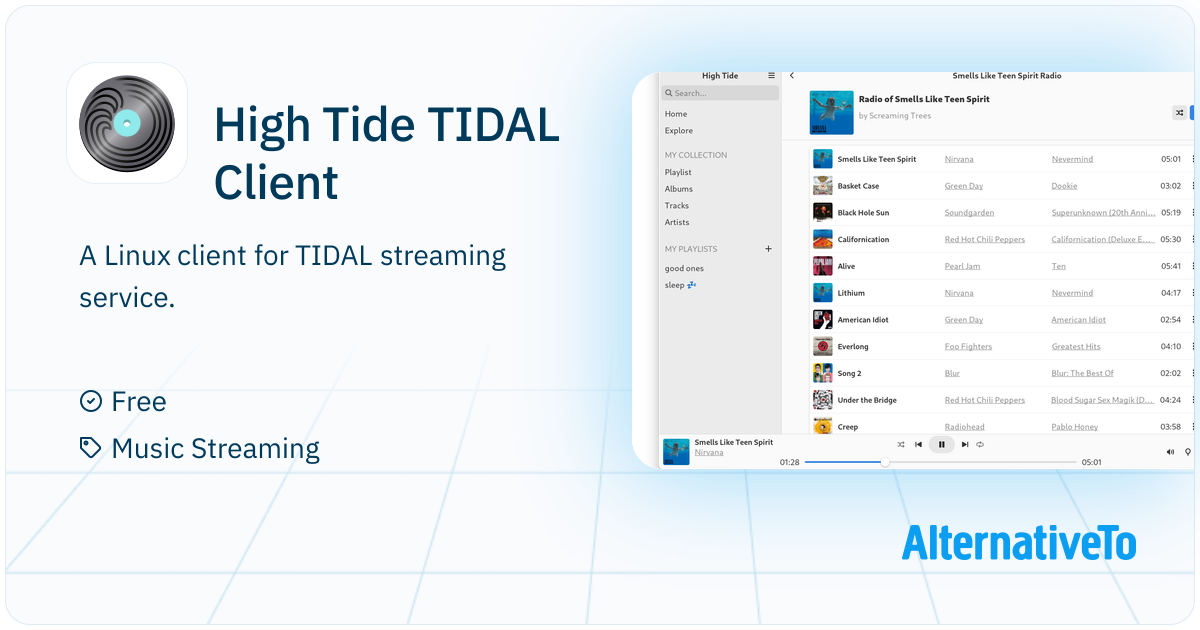The image size is (1200, 630).
Task: Toggle shuffle in the player bar
Action: pyautogui.click(x=901, y=444)
